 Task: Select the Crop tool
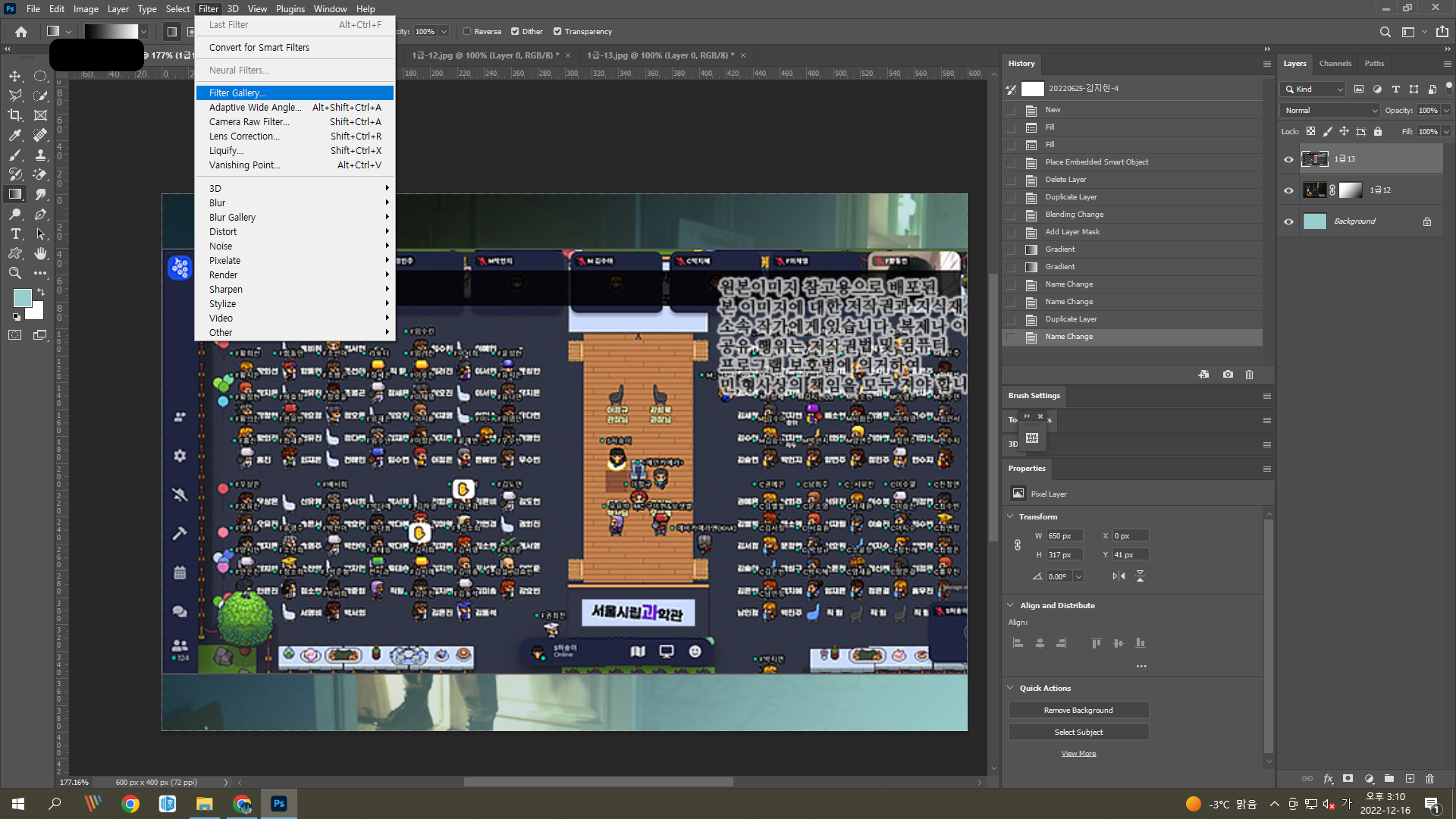click(x=14, y=115)
